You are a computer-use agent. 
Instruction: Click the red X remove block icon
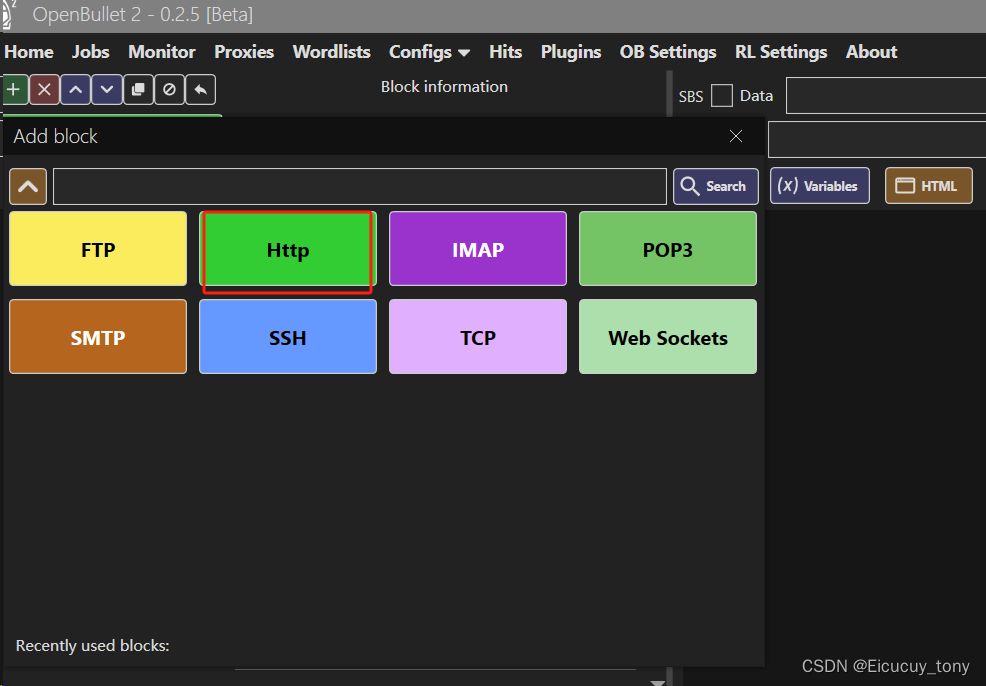coord(44,89)
